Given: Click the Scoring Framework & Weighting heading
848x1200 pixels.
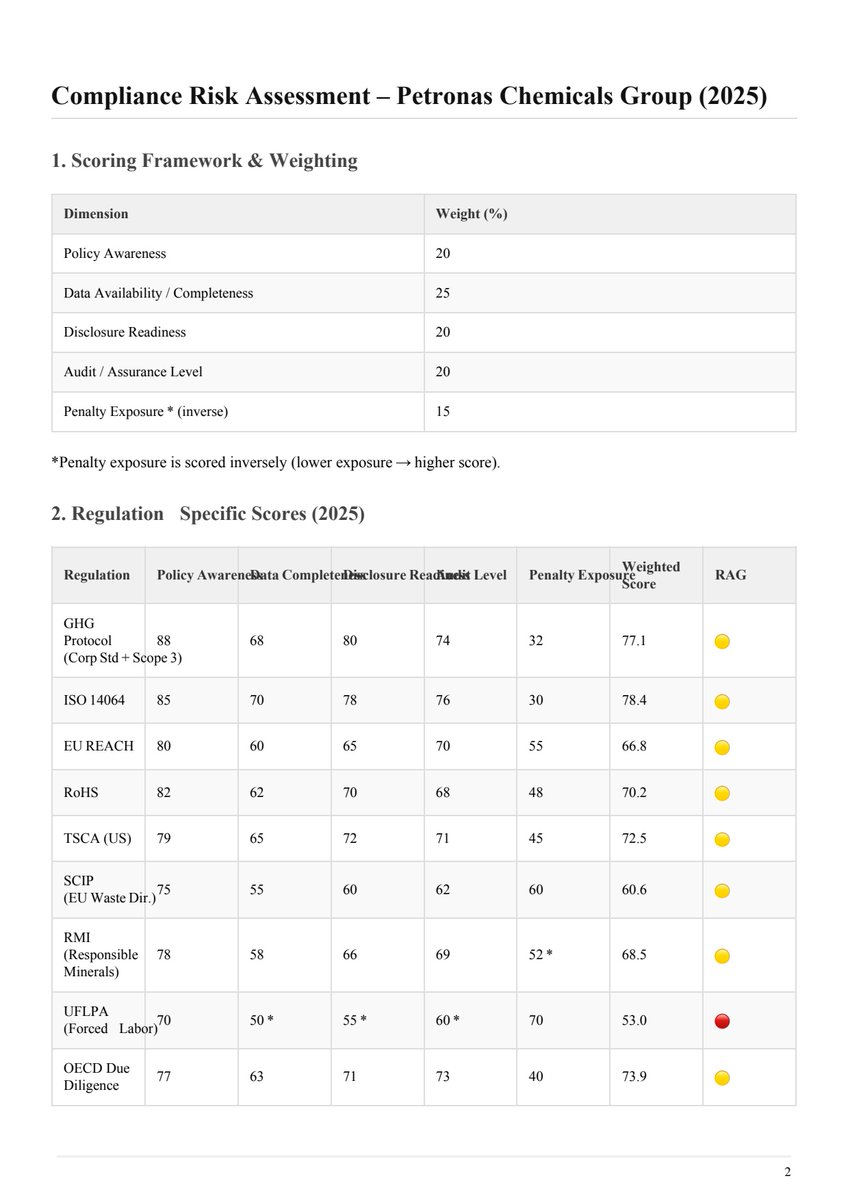Looking at the screenshot, I should pos(204,160).
